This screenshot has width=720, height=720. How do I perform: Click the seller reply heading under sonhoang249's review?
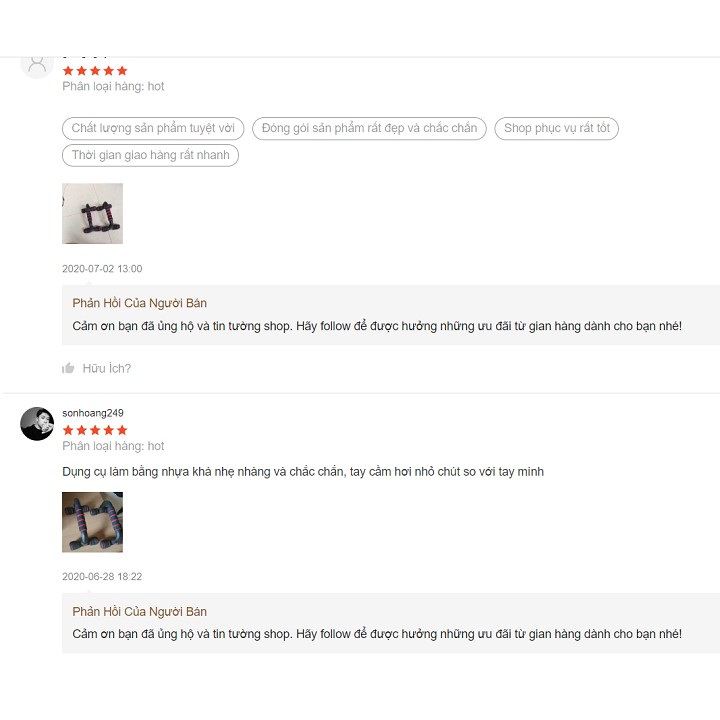coord(140,612)
